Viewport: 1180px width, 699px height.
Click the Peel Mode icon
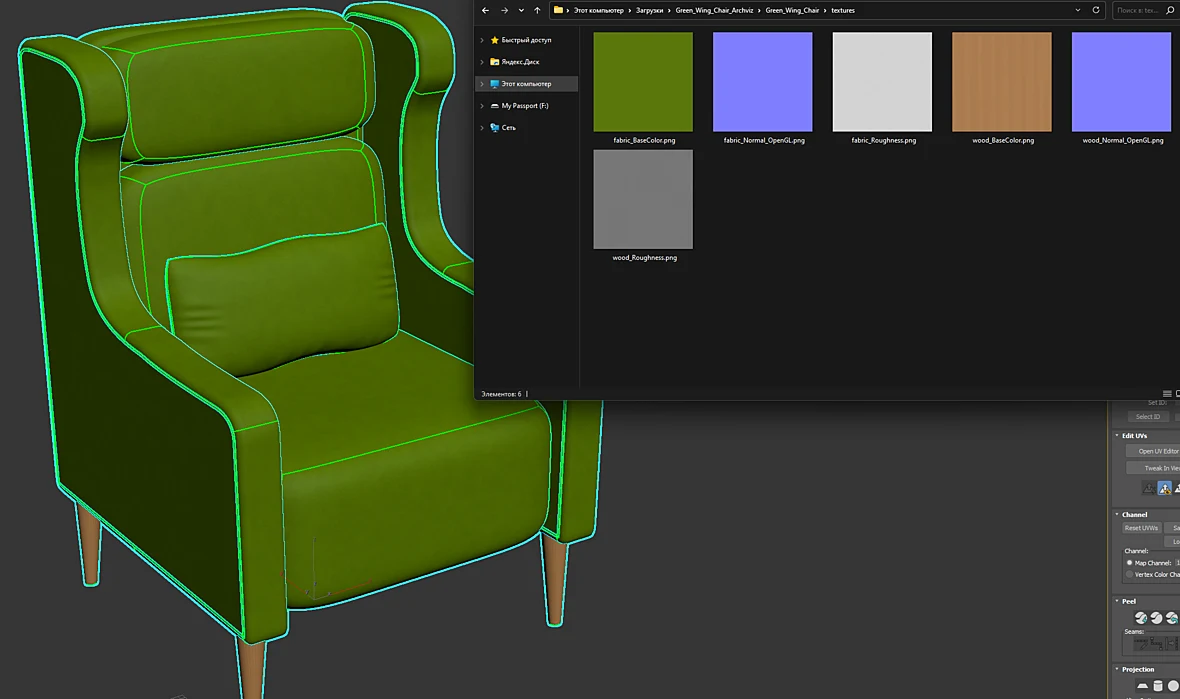pos(1157,618)
